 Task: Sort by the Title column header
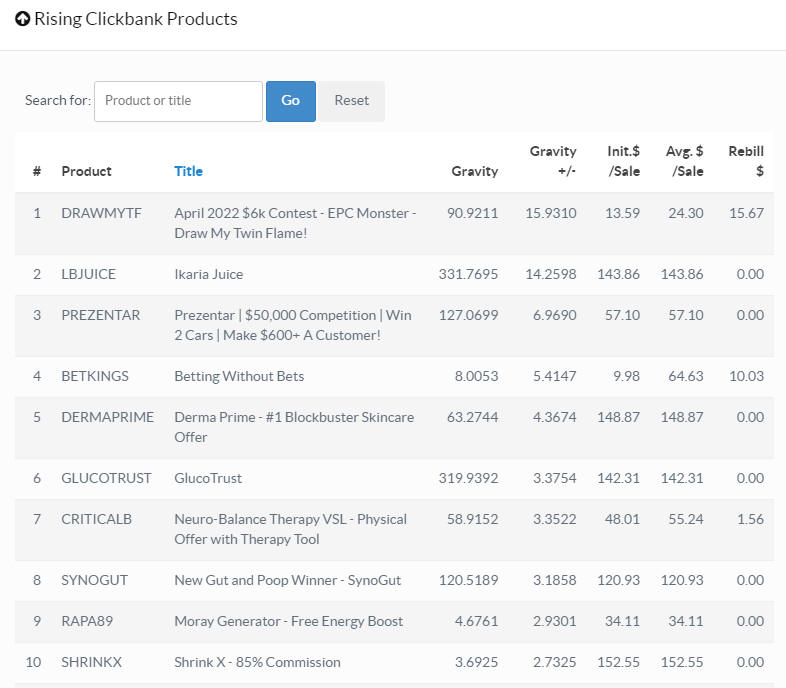188,171
